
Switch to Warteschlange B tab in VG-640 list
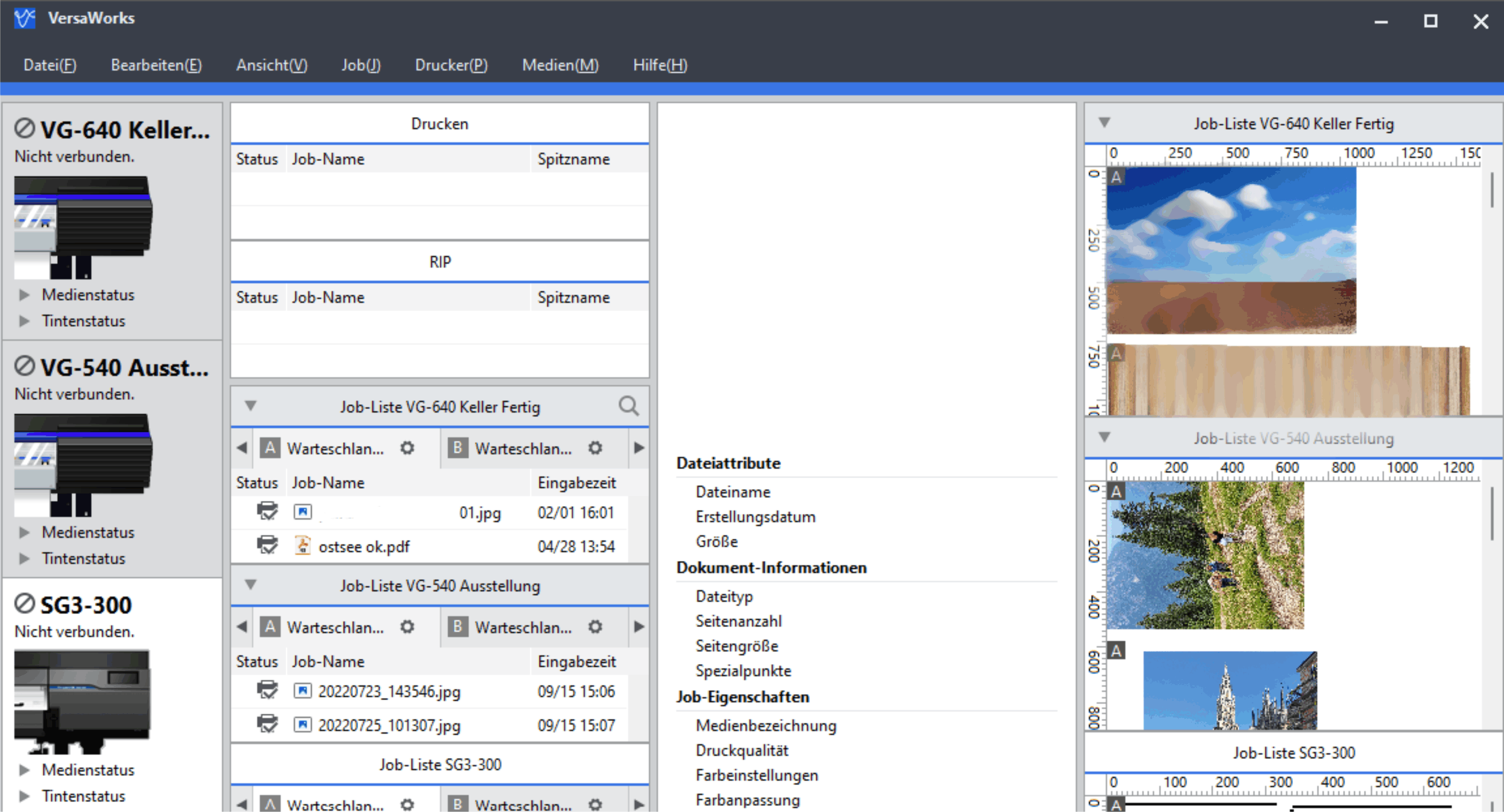pyautogui.click(x=523, y=449)
